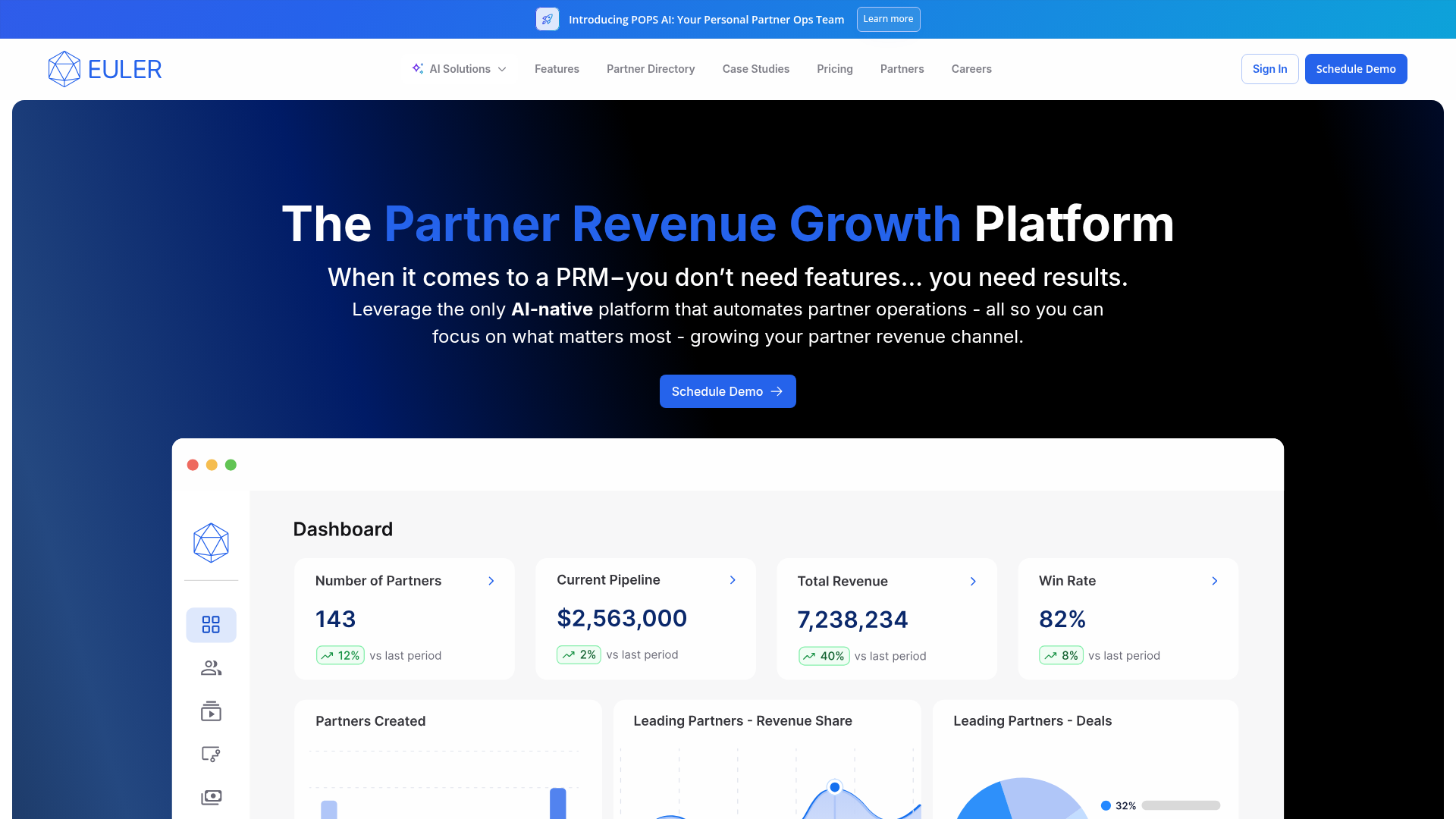Expand the AI Solutions dropdown chevron

point(502,69)
